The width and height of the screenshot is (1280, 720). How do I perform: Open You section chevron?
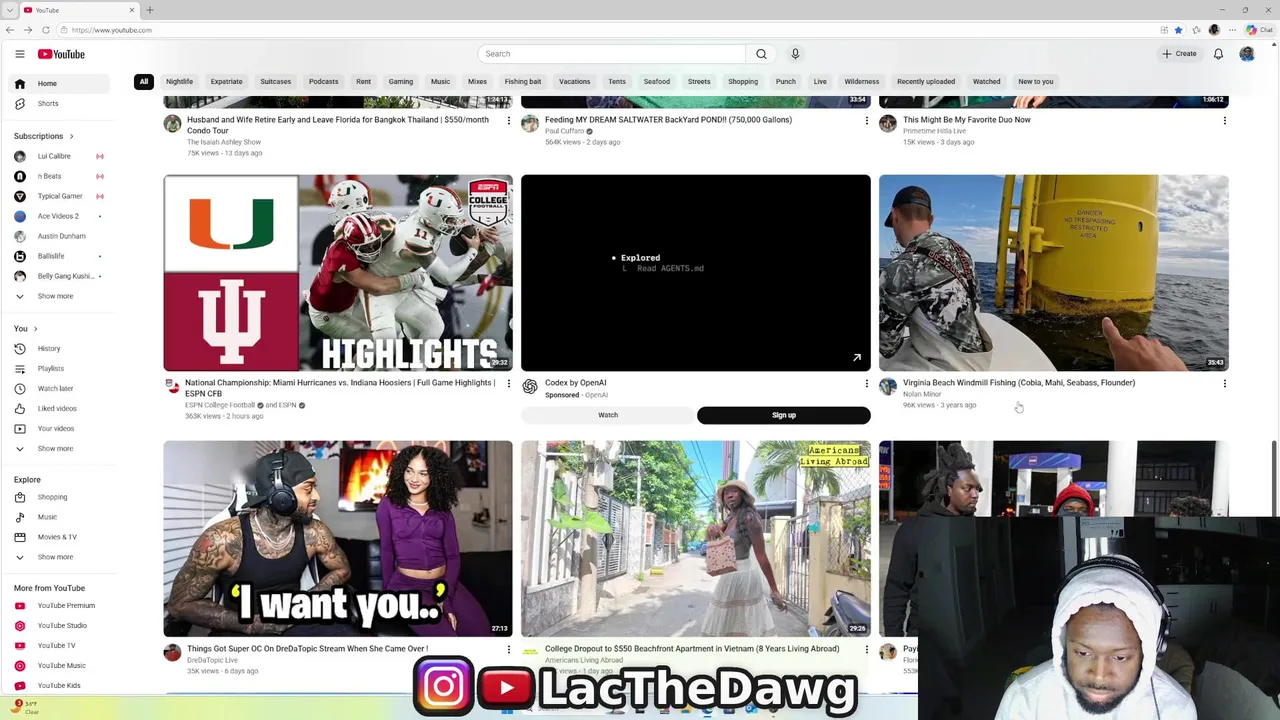[35, 329]
